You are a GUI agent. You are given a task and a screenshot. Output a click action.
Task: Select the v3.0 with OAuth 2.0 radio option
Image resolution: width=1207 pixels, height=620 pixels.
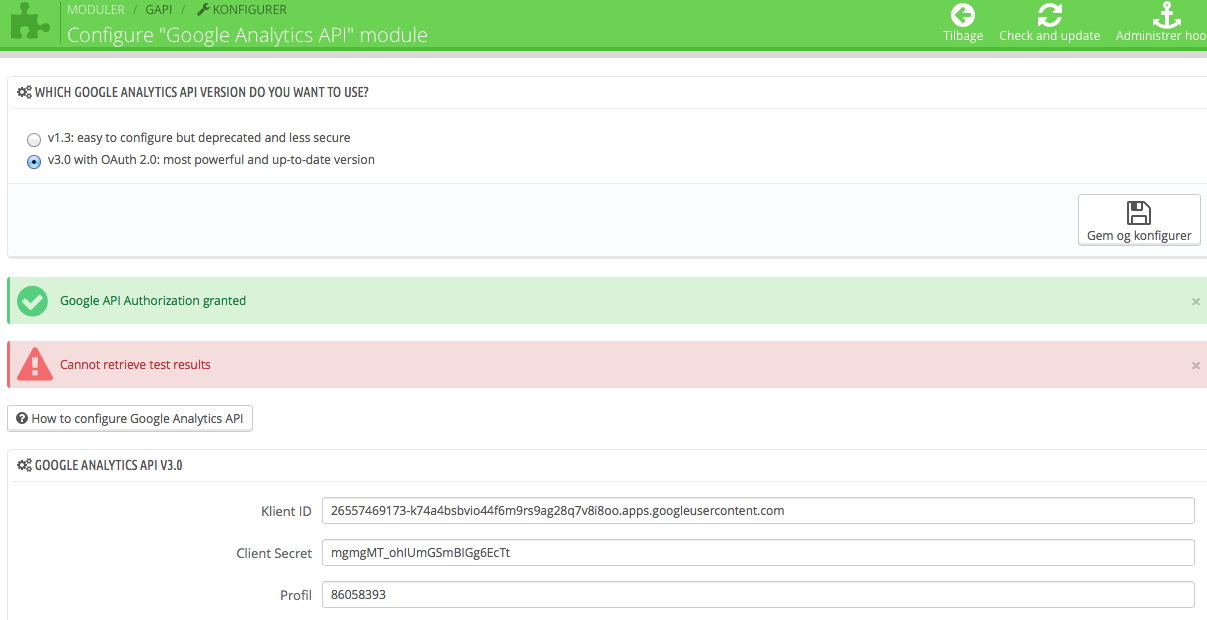point(34,162)
